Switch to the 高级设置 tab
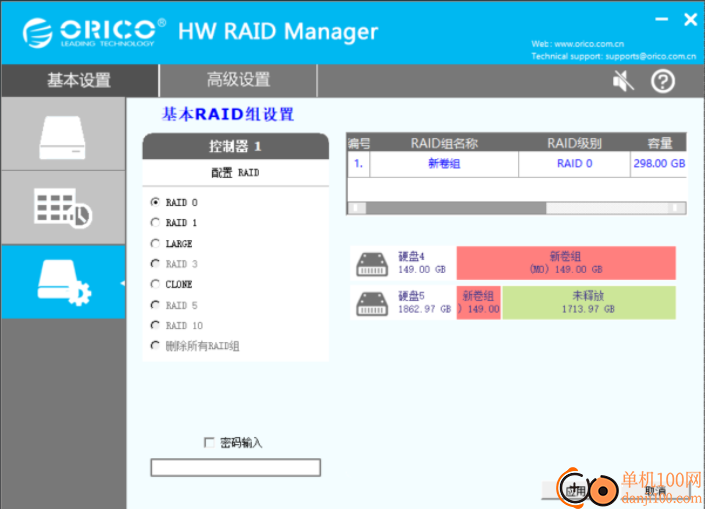This screenshot has height=509, width=705. (x=238, y=80)
